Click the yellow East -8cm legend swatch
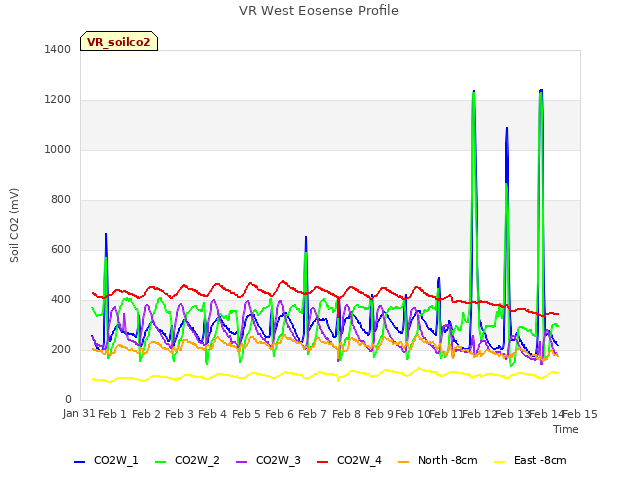 [500, 462]
